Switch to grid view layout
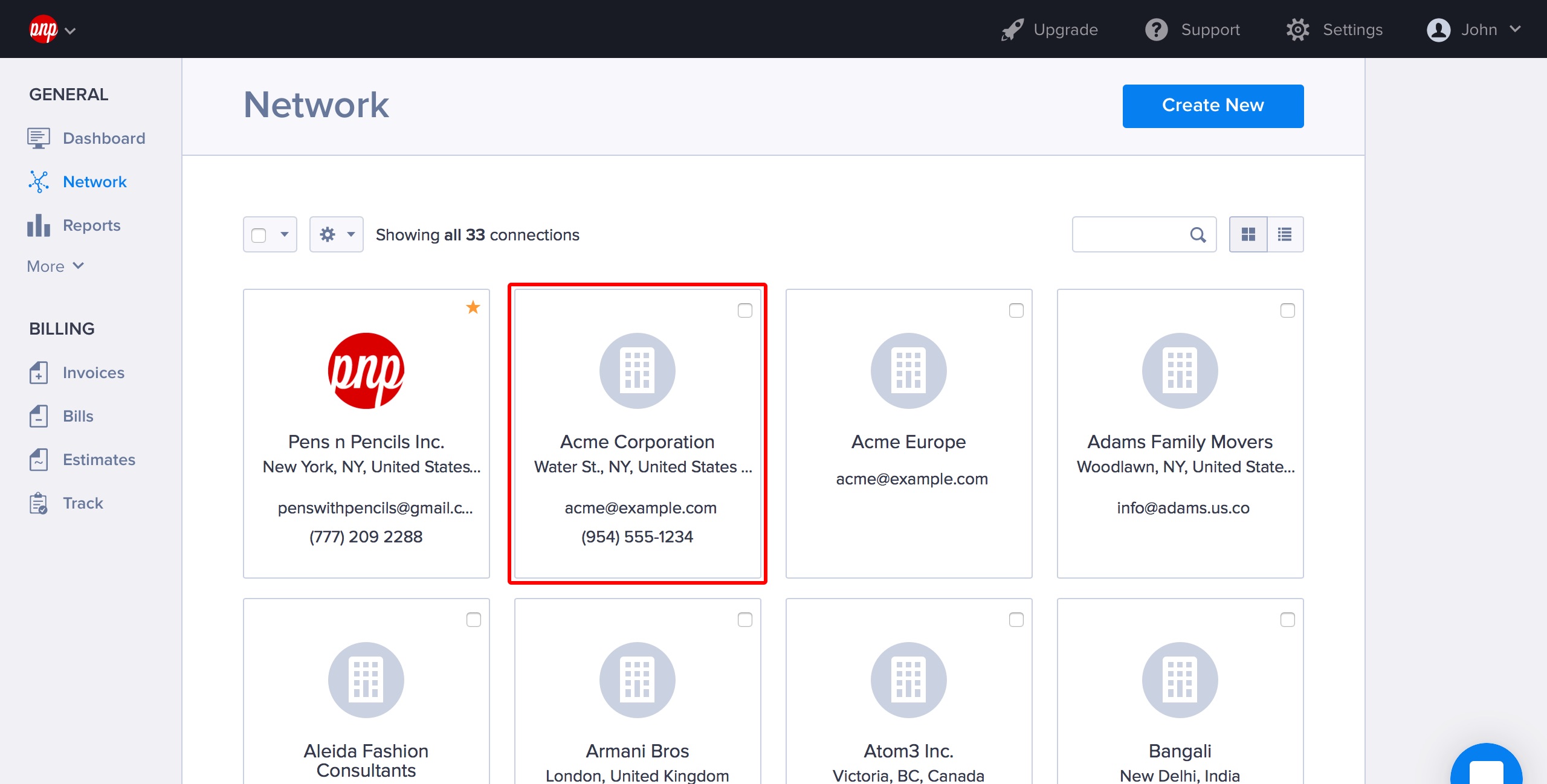 pyautogui.click(x=1248, y=234)
